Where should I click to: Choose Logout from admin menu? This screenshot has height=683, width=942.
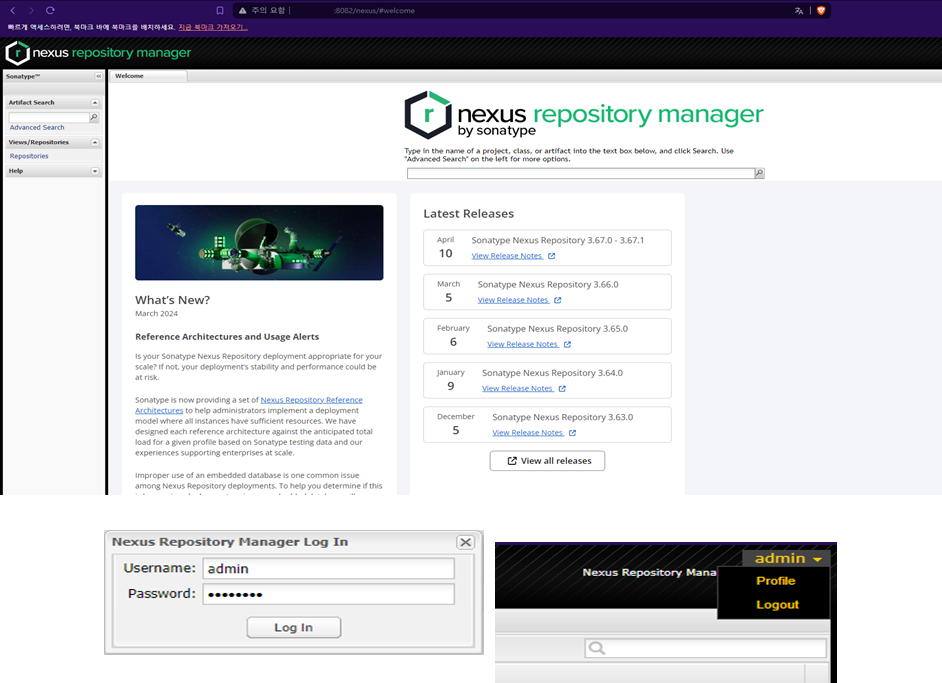pos(777,605)
